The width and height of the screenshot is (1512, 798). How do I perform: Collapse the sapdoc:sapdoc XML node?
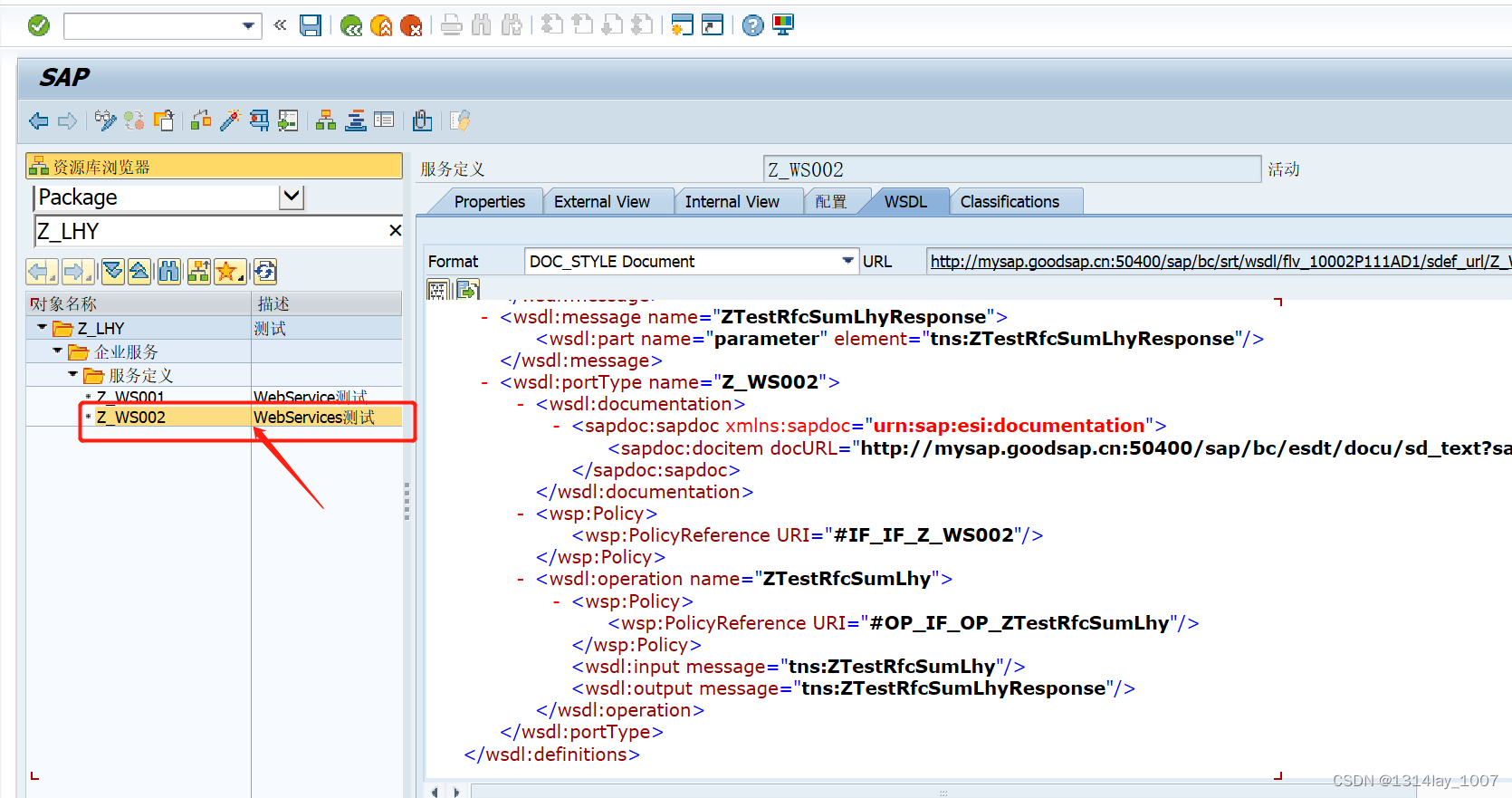[557, 426]
